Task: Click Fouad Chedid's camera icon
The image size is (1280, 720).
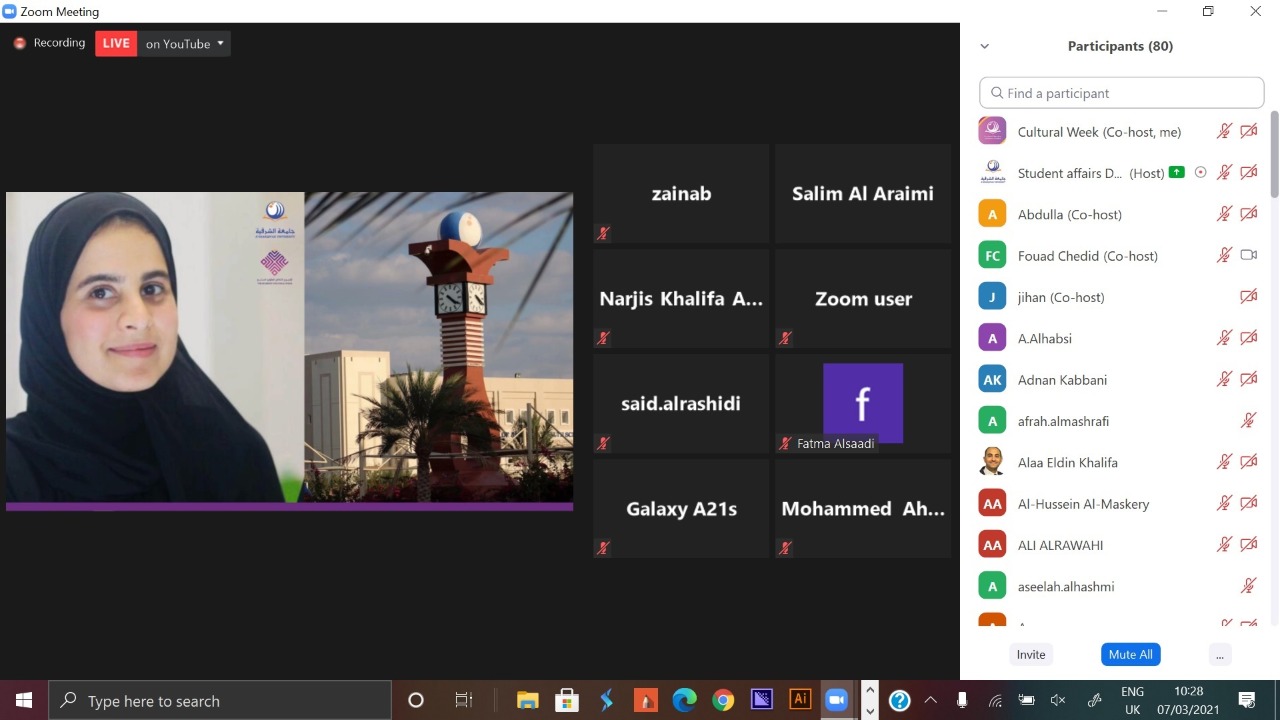Action: 1248,255
